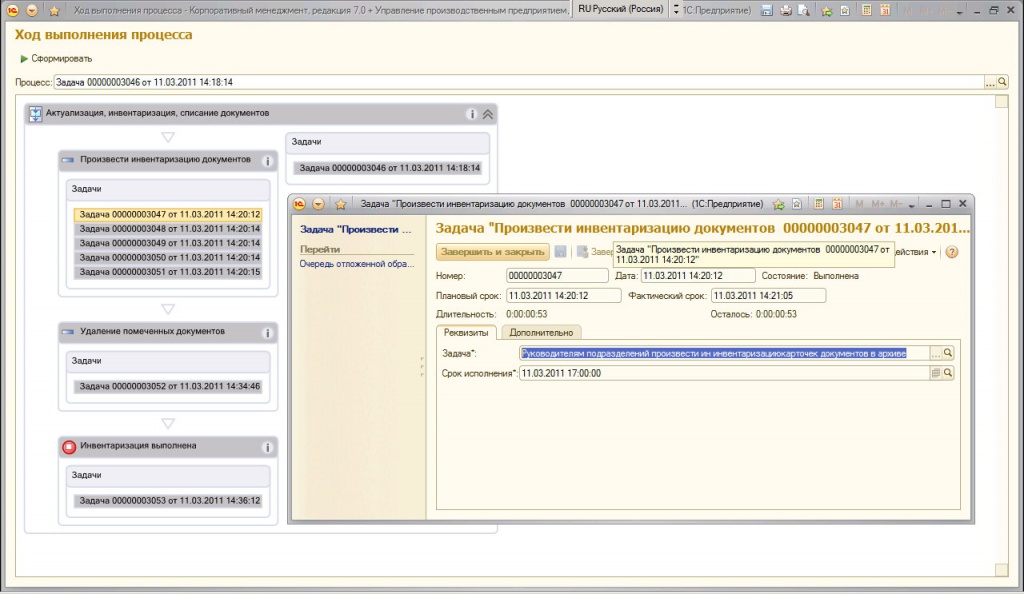Open calculator icon in task dialog toolbar
This screenshot has width=1024, height=594.
pyautogui.click(x=818, y=204)
